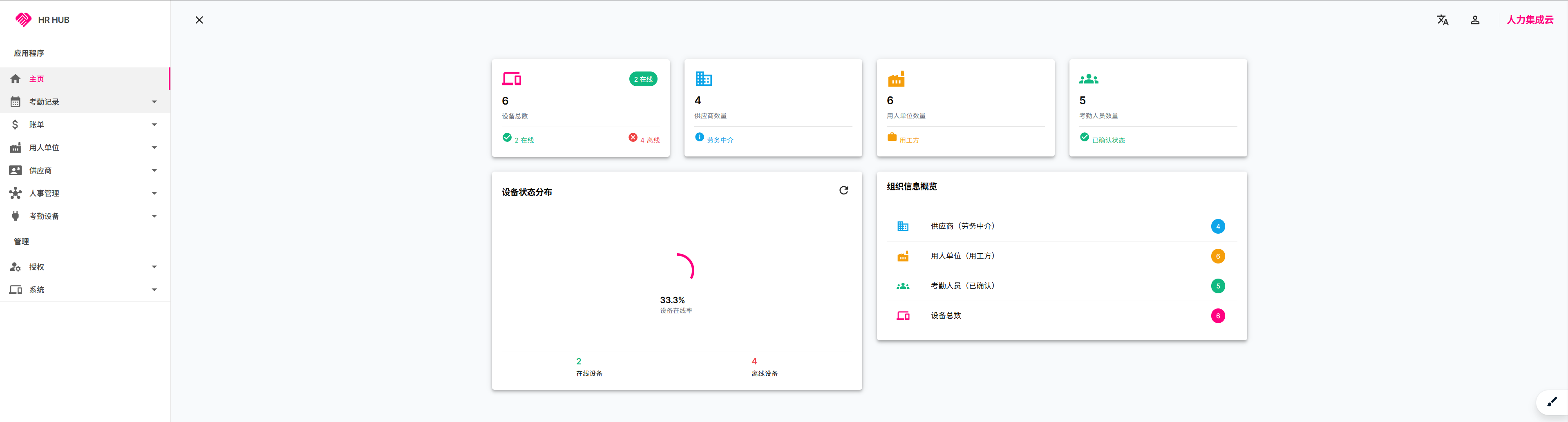Click the 人力集成云 link

point(1530,20)
